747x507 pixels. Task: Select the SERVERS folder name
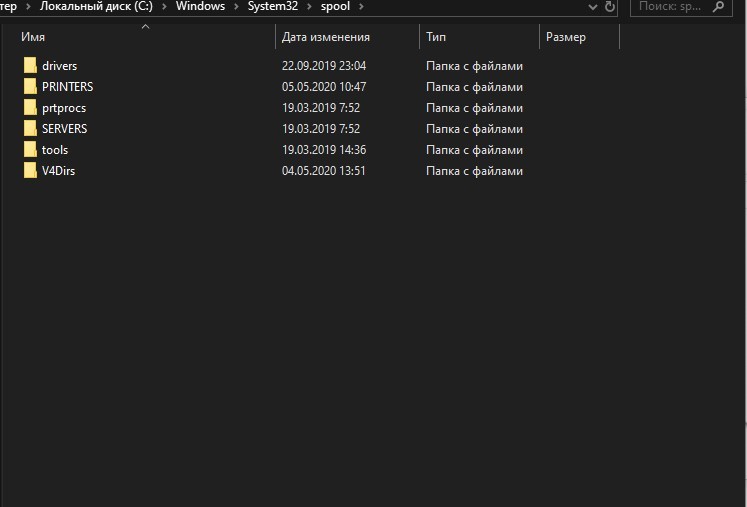64,129
